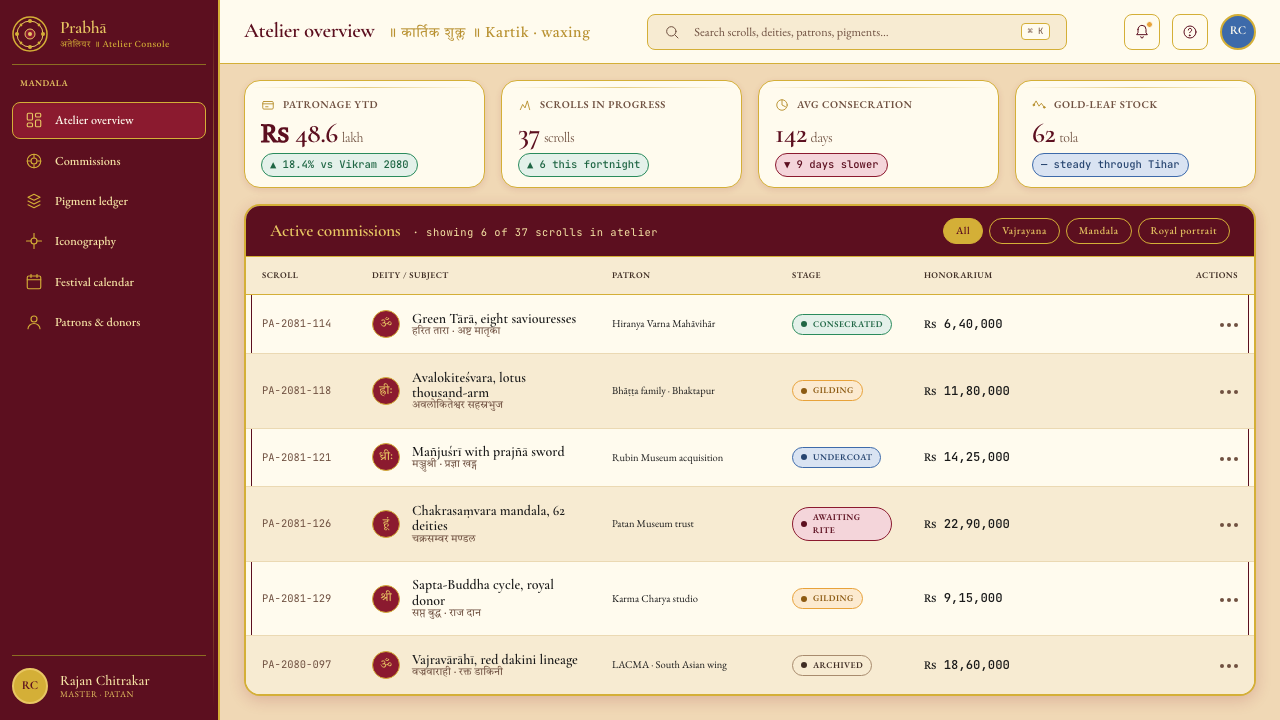Click the Prabhā mandala logo icon
Screen dimensions: 1280x720
[30, 34]
